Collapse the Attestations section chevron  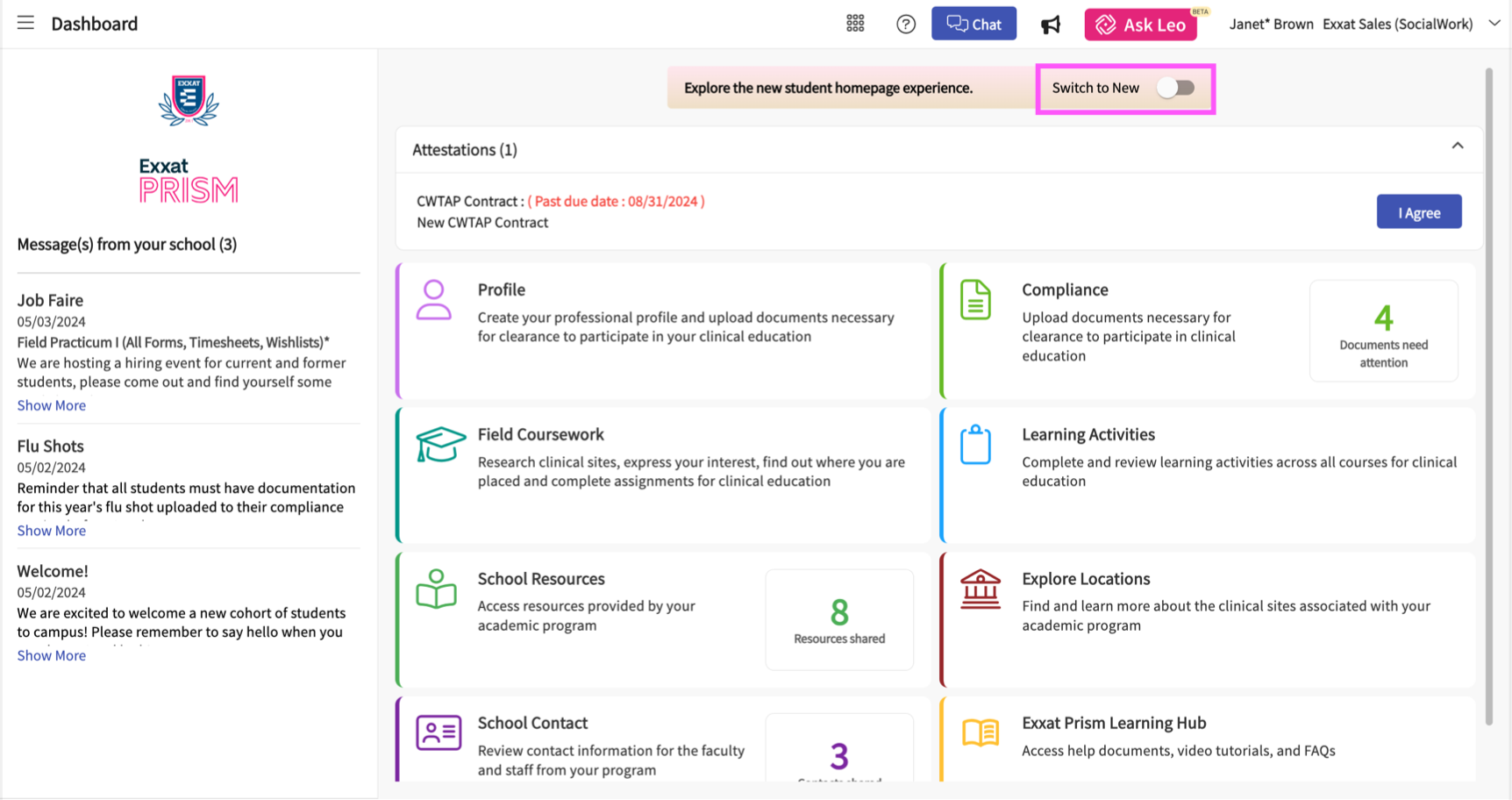(1458, 146)
